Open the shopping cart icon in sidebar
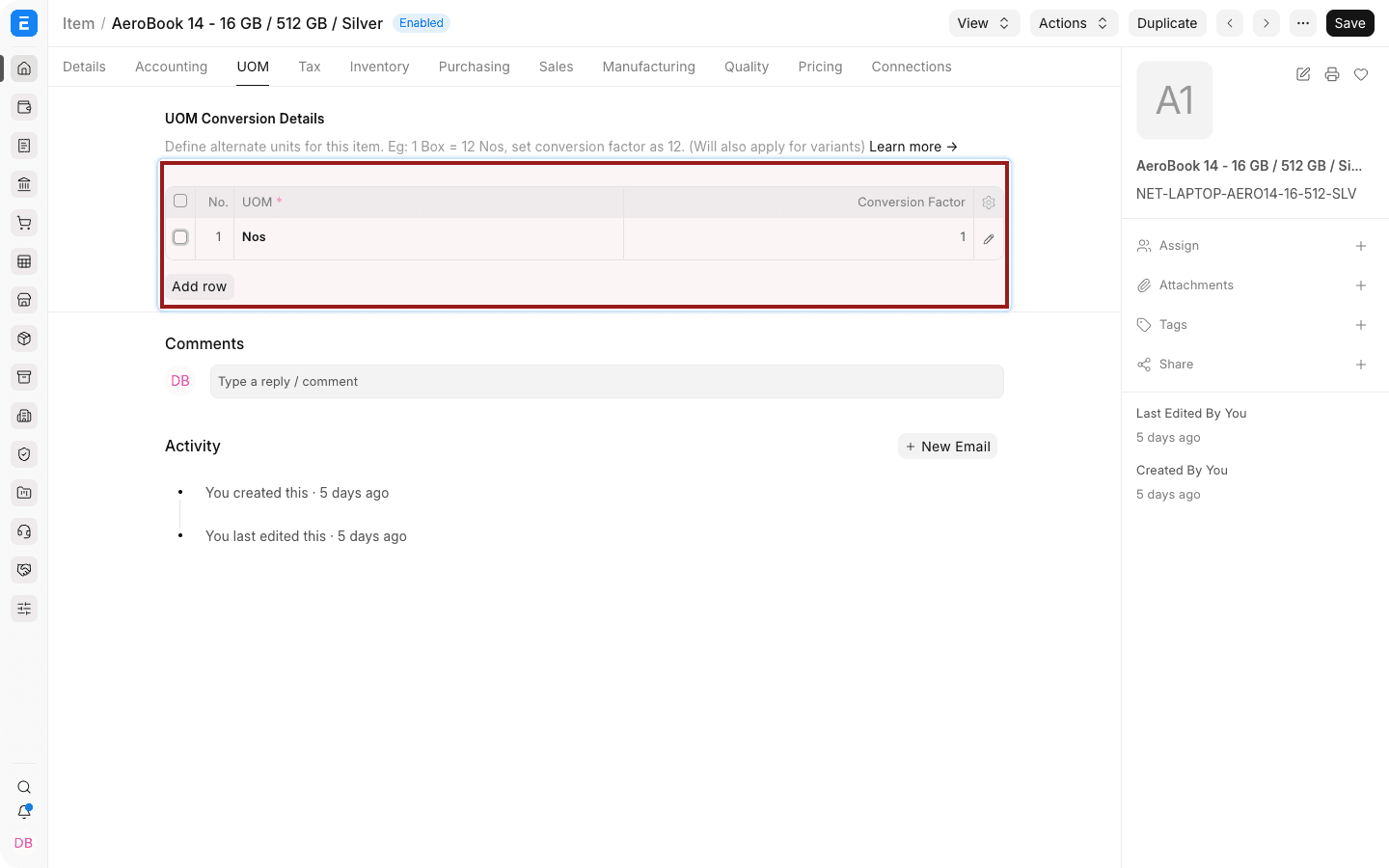The width and height of the screenshot is (1389, 868). [24, 223]
